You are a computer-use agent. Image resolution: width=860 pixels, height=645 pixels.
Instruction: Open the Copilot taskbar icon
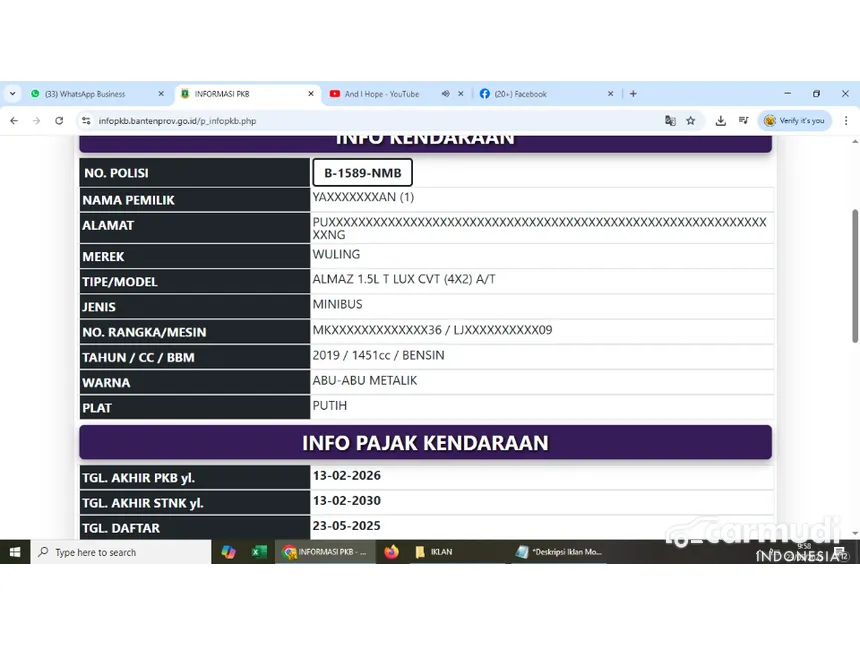tap(228, 552)
